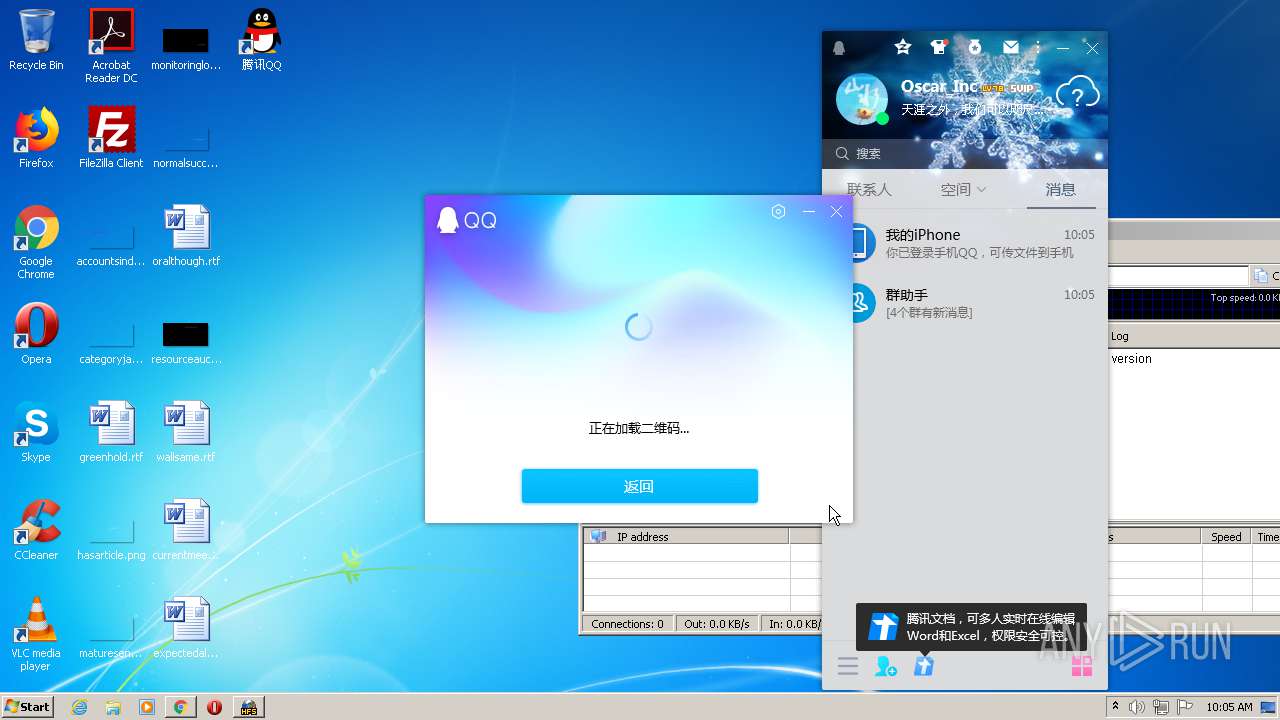Select the Acrobat Reader DC desktop icon
This screenshot has width=1280, height=720.
coord(111,46)
